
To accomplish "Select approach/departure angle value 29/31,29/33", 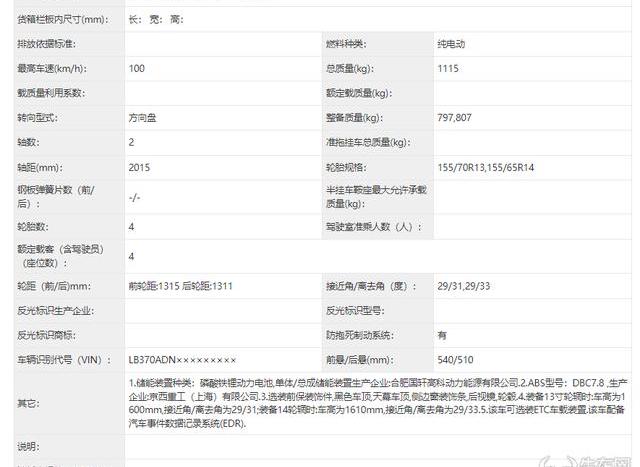I will coord(466,285).
